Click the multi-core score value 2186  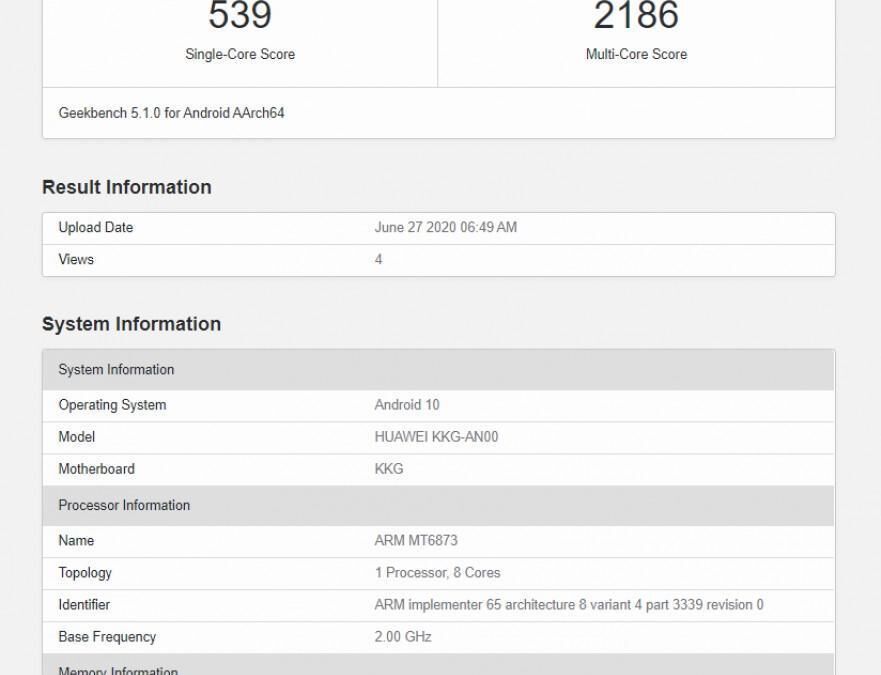pyautogui.click(x=636, y=15)
